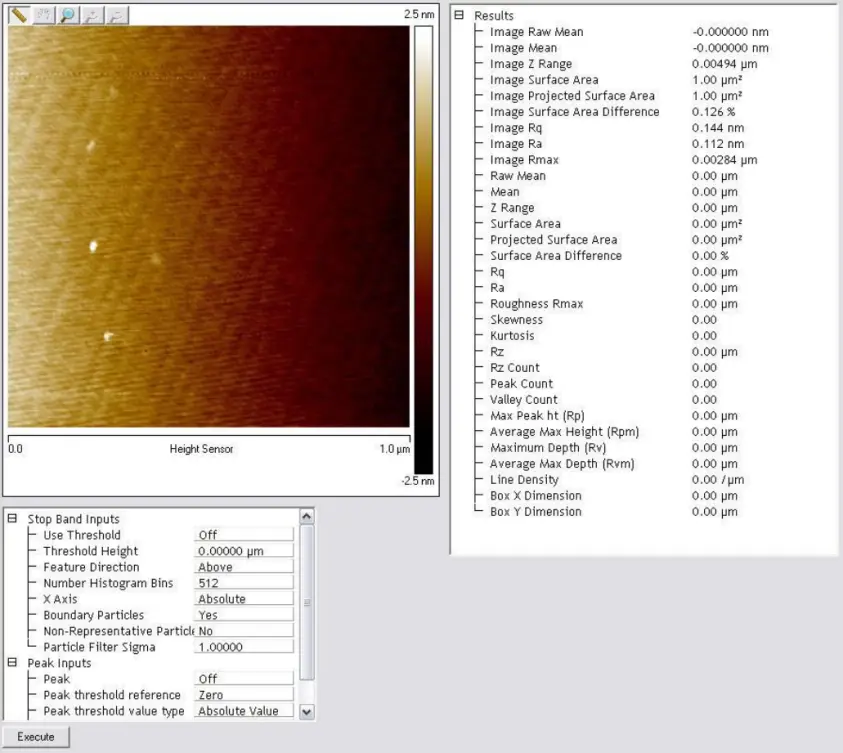Select the Image Rmax row

pos(624,160)
